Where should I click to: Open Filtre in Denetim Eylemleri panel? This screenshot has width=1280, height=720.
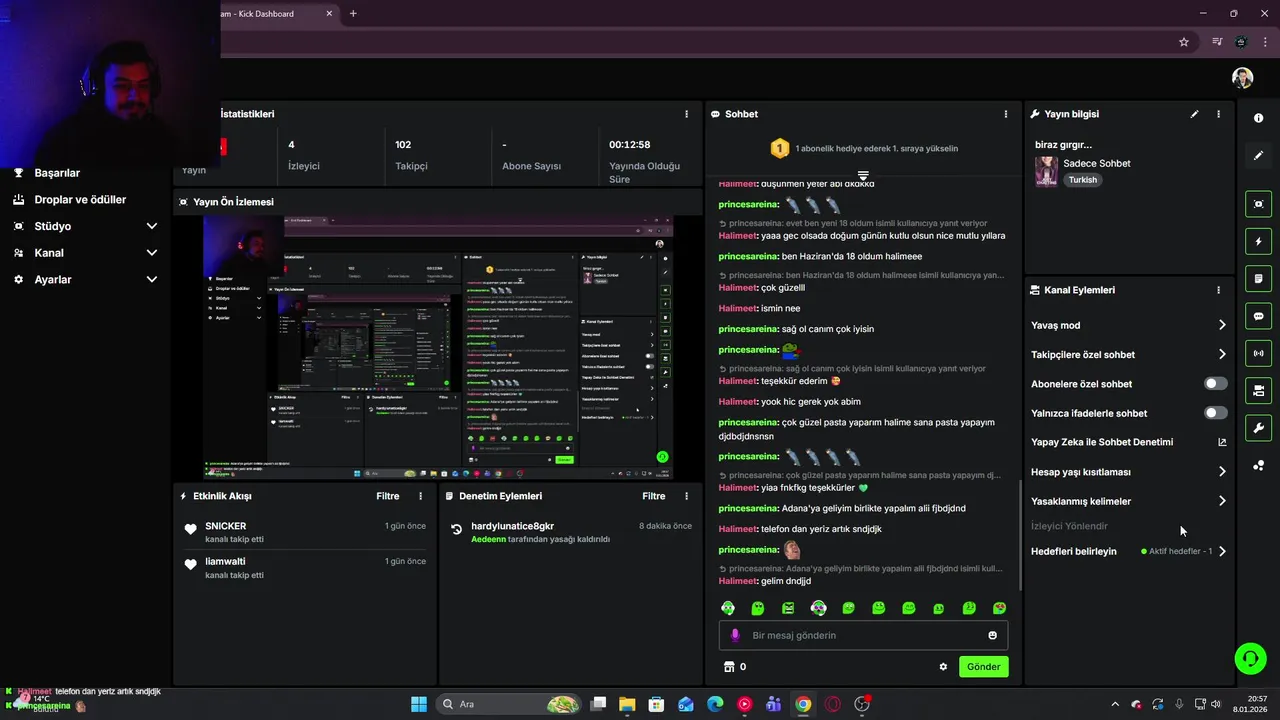point(654,496)
